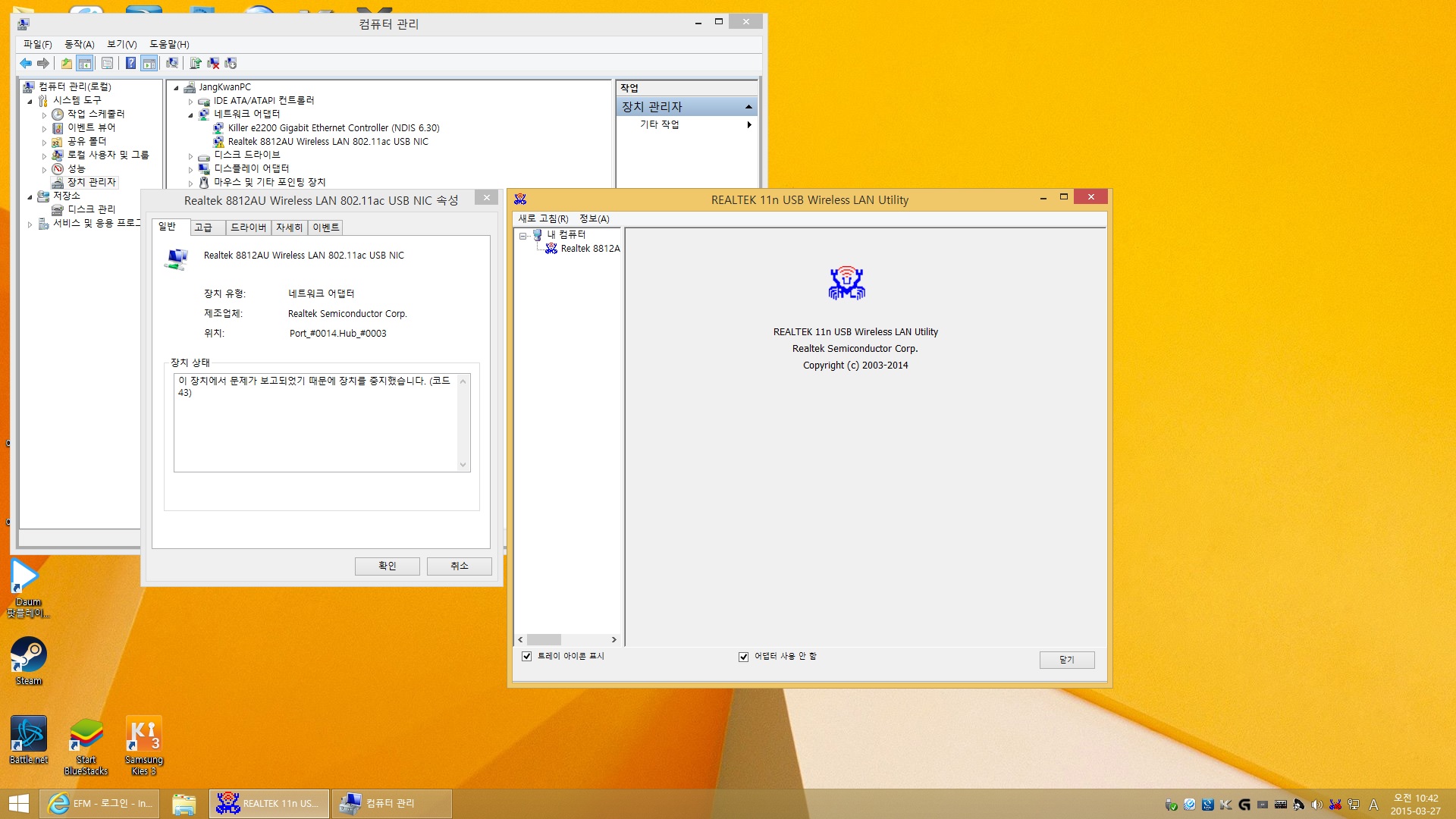Open the Start BlueStacks desktop icon
This screenshot has height=819, width=1456.
86,745
